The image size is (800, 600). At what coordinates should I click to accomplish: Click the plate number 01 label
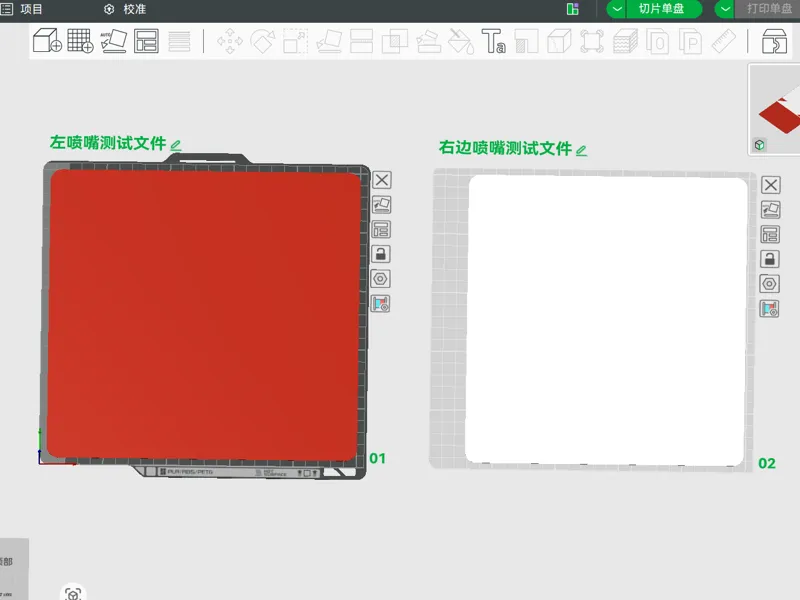378,458
